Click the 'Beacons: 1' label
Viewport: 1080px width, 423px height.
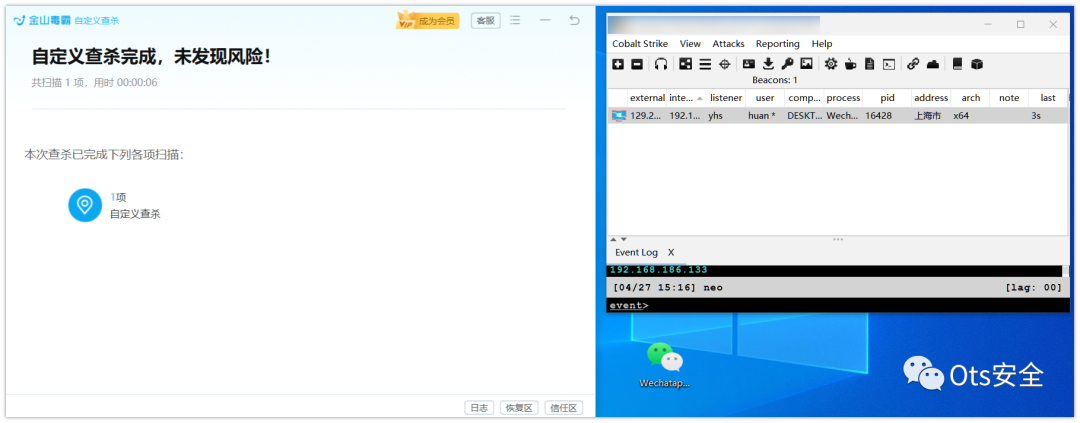(775, 80)
